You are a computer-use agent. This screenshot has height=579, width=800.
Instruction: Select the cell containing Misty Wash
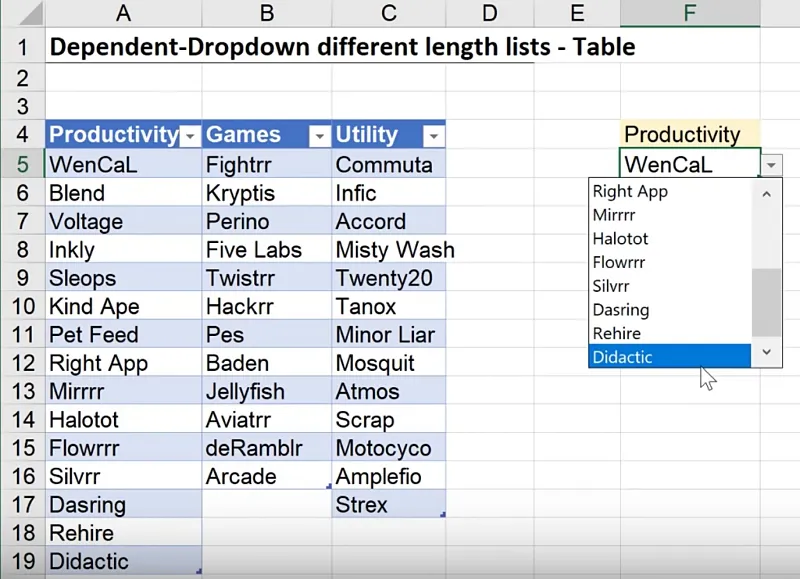tap(390, 250)
